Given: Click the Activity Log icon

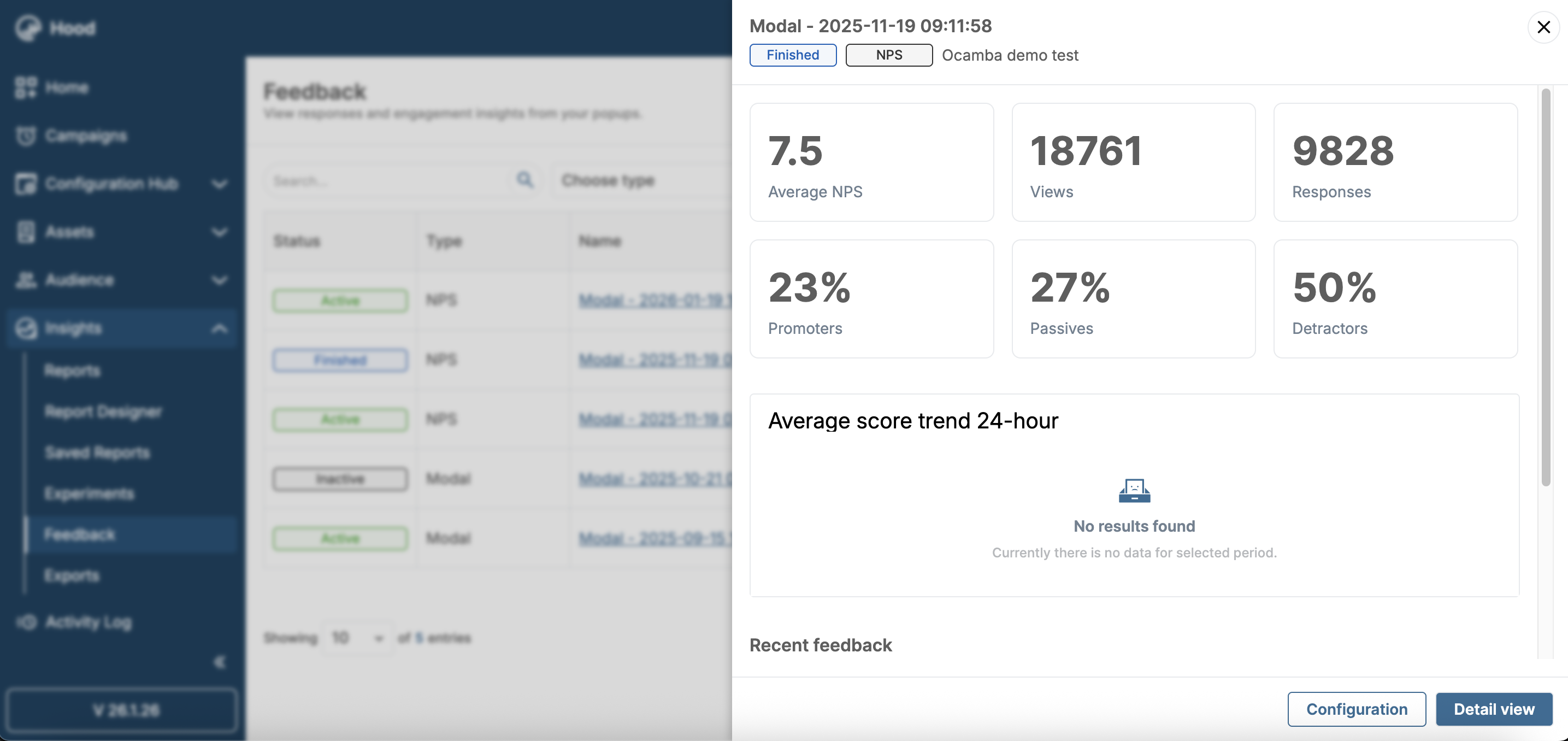Looking at the screenshot, I should pyautogui.click(x=27, y=622).
